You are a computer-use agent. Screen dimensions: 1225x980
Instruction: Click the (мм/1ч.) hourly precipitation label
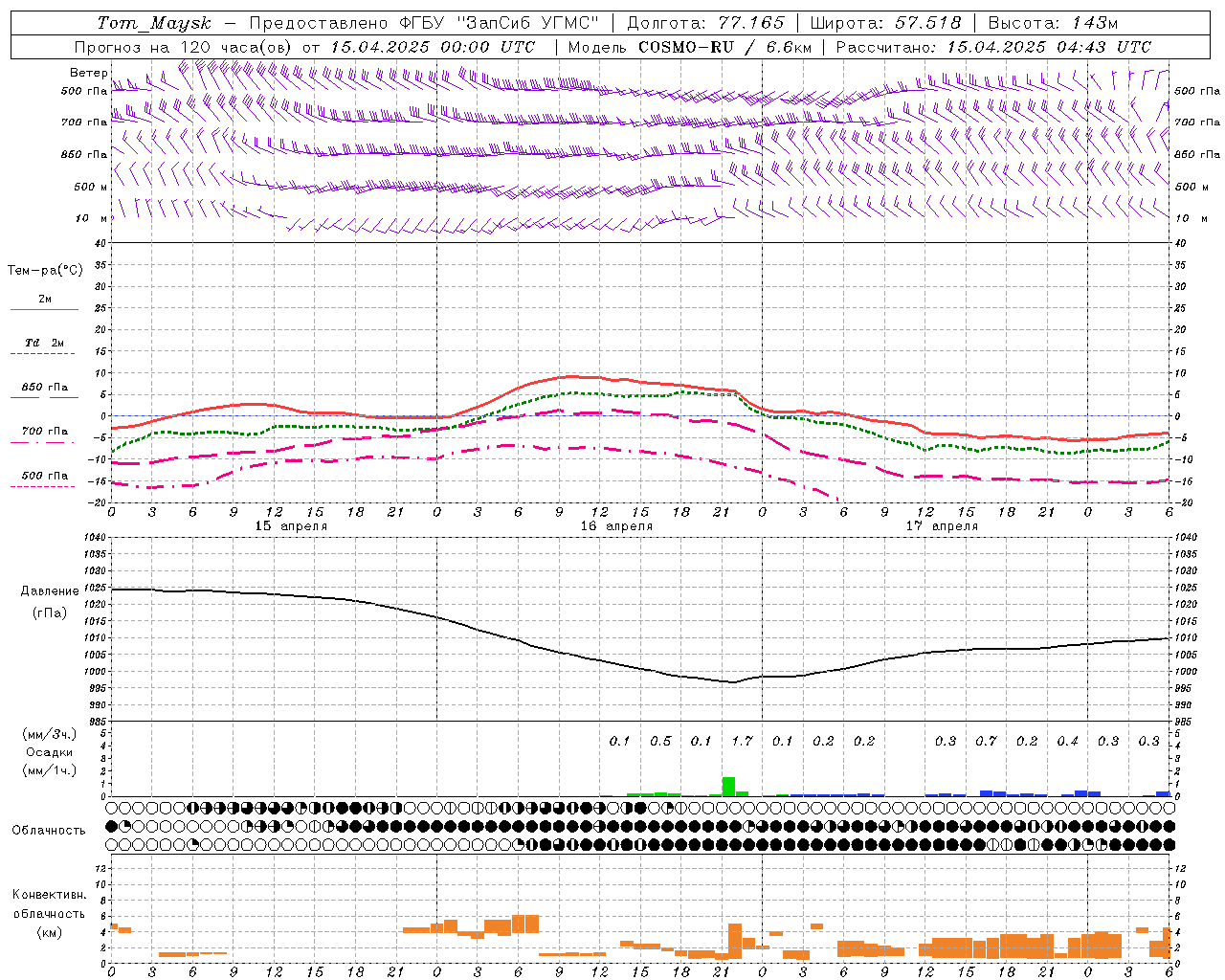[x=50, y=770]
